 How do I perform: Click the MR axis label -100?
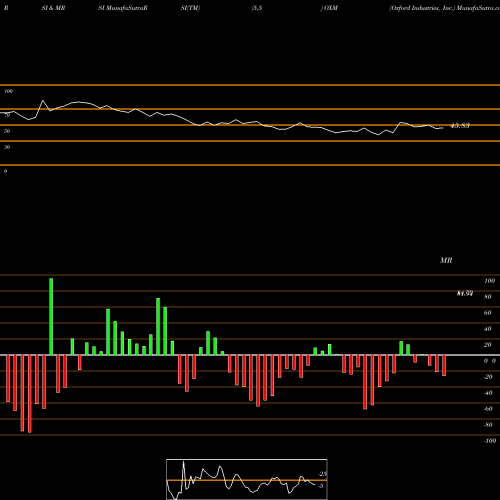tap(490, 441)
